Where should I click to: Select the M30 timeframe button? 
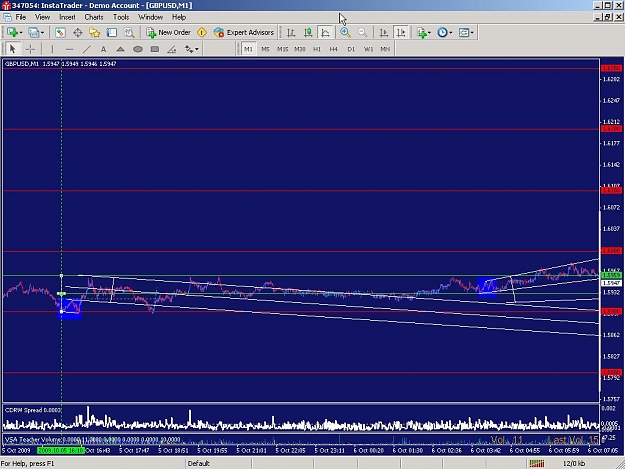click(300, 49)
